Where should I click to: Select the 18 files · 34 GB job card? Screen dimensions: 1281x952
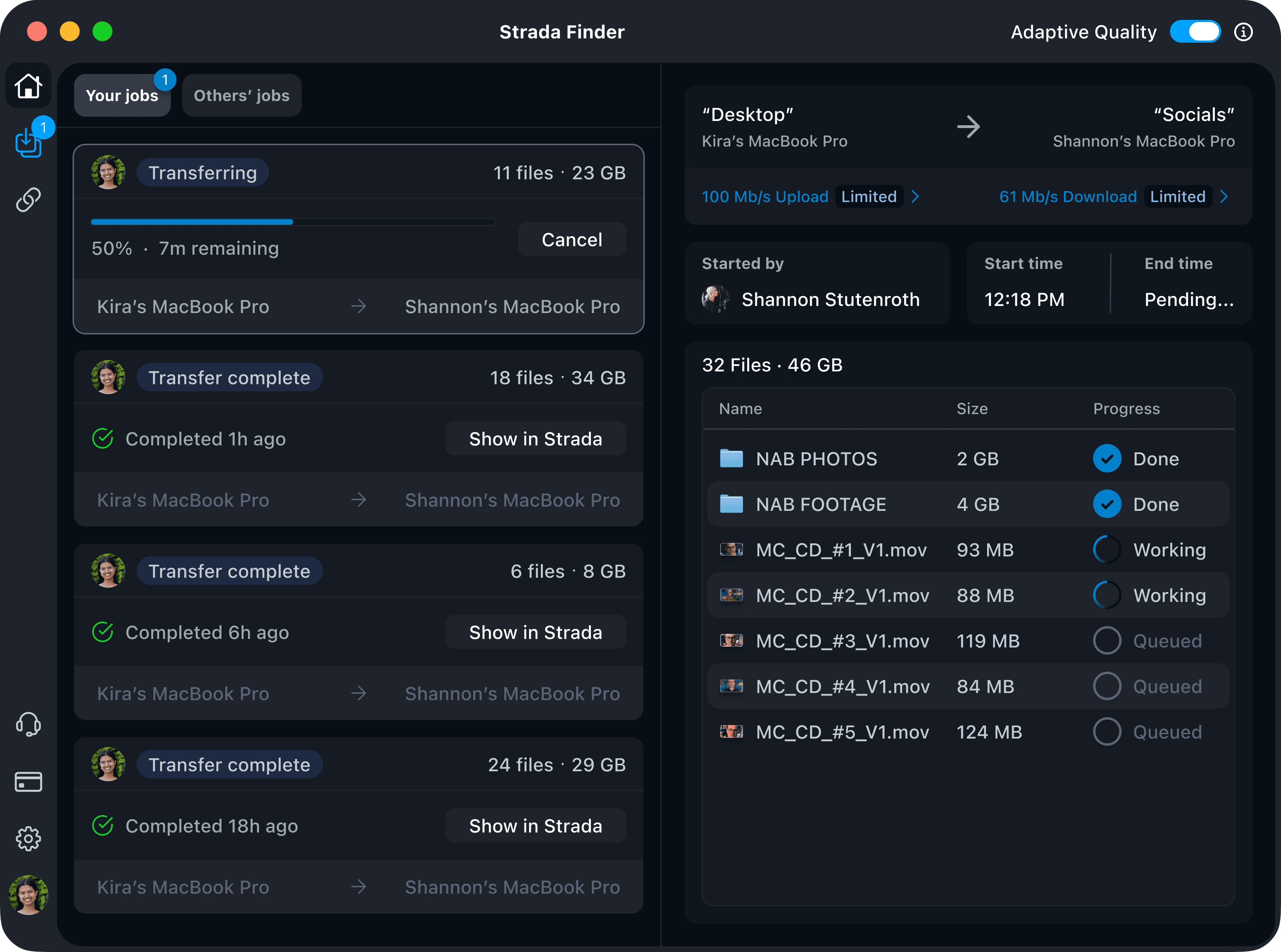click(358, 438)
